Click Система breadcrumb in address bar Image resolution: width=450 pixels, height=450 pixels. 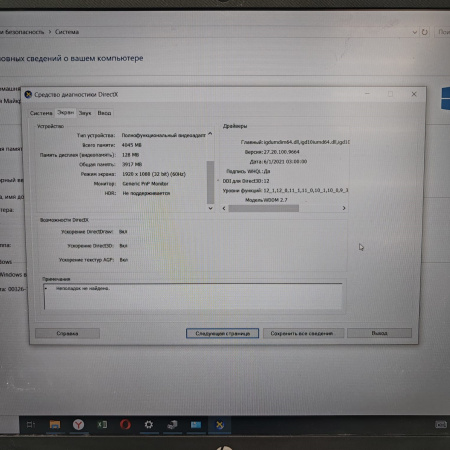67,32
